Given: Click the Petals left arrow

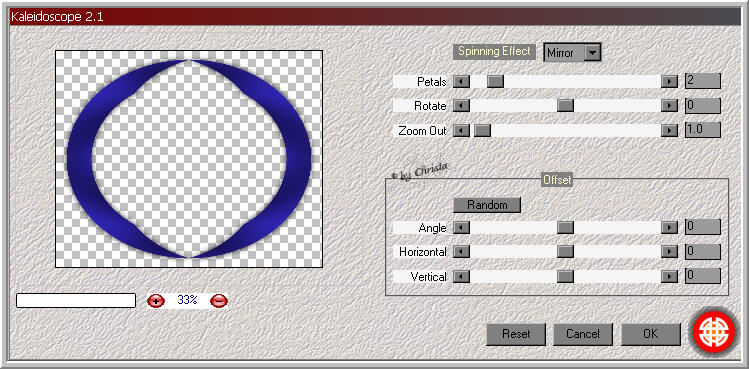Looking at the screenshot, I should click(461, 81).
